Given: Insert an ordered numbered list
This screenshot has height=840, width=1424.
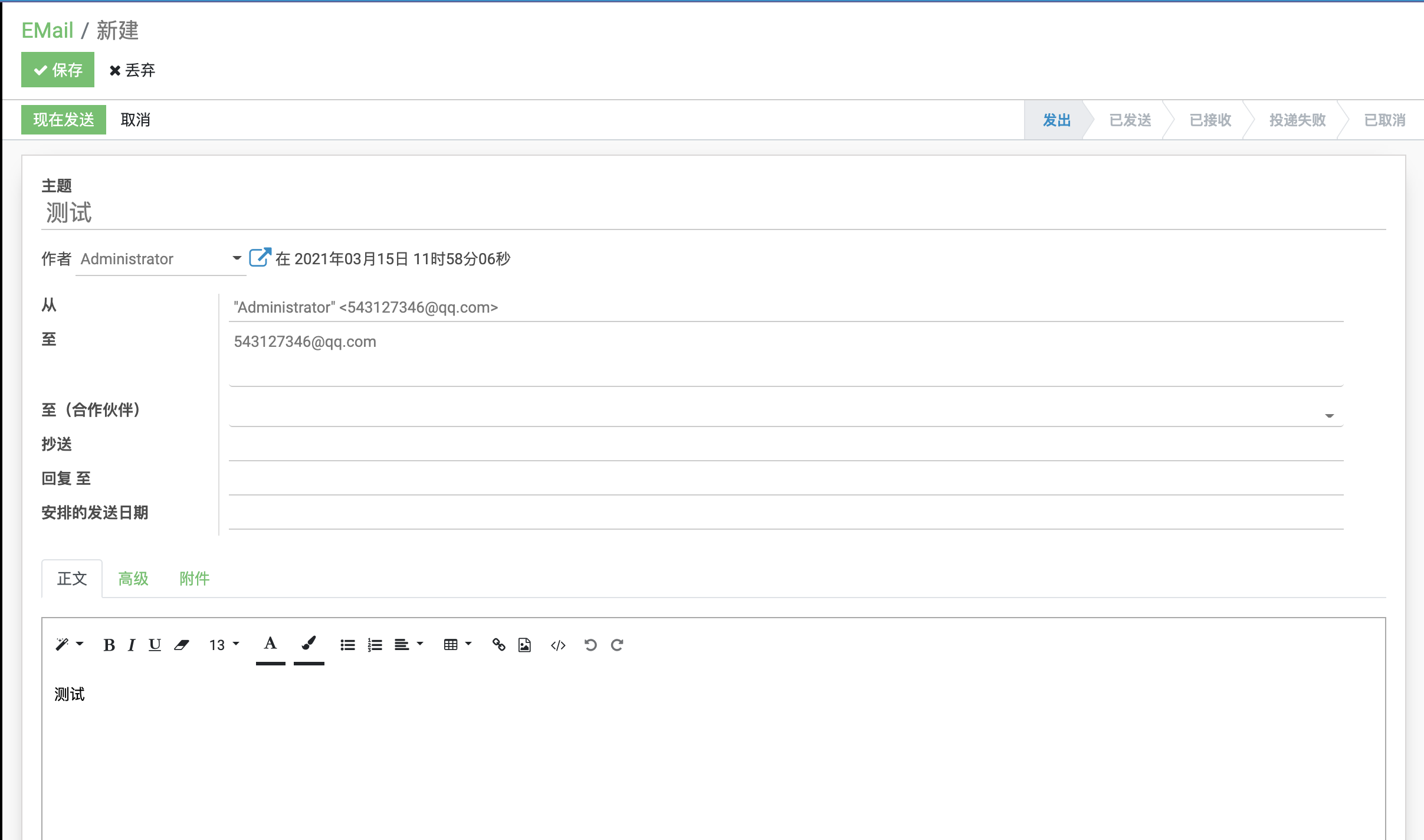Looking at the screenshot, I should 375,645.
